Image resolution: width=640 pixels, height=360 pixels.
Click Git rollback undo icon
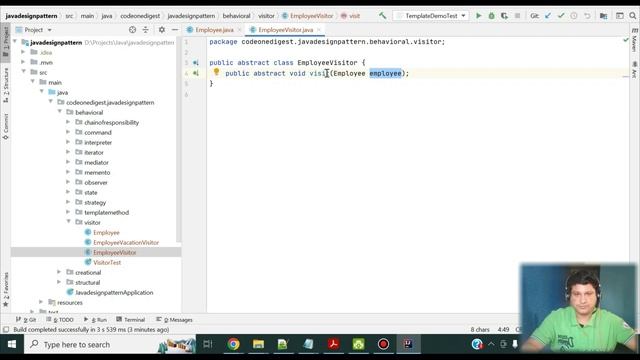coord(587,16)
